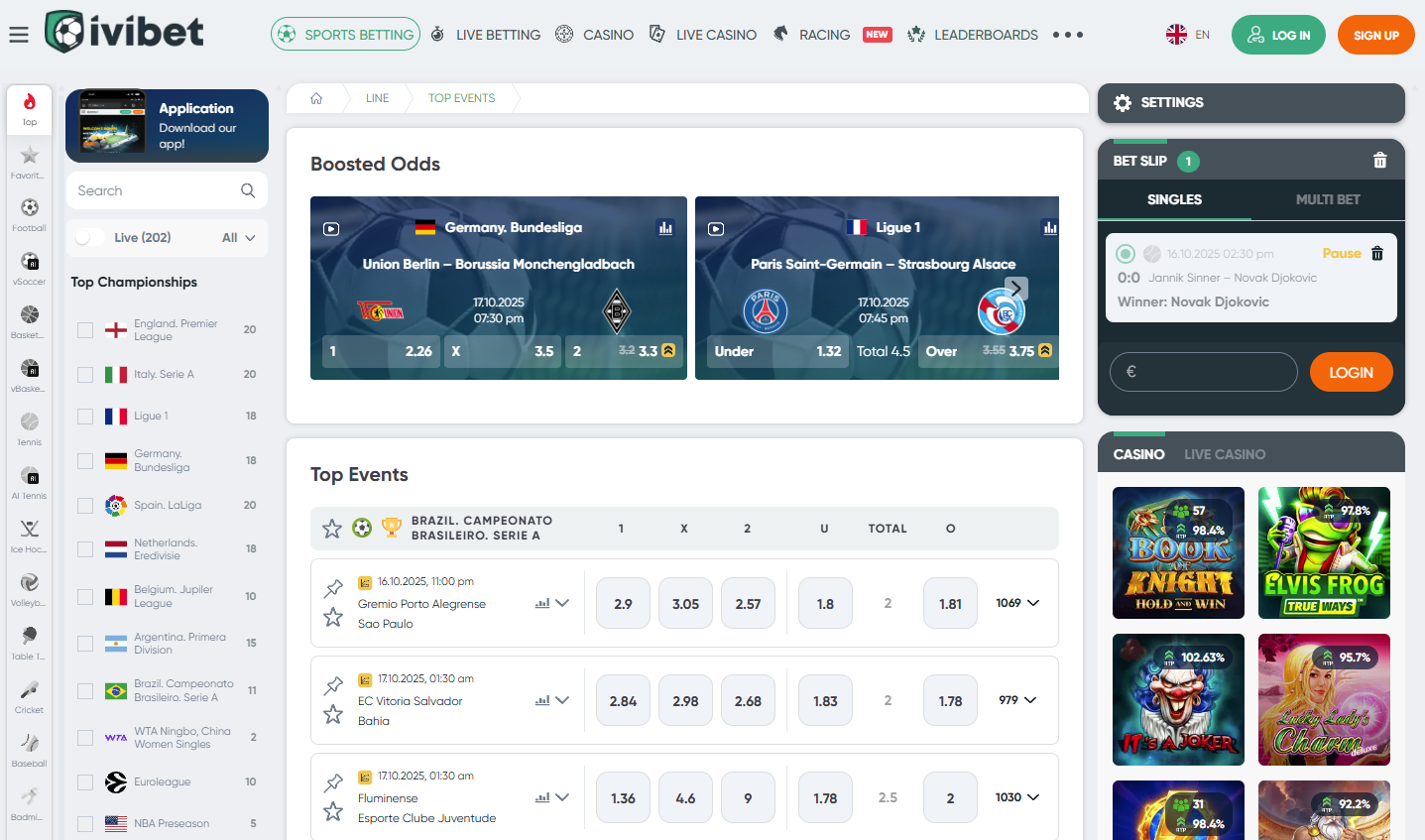Favorite the EC Vitoria Salvador match
1425x840 pixels.
click(x=333, y=714)
